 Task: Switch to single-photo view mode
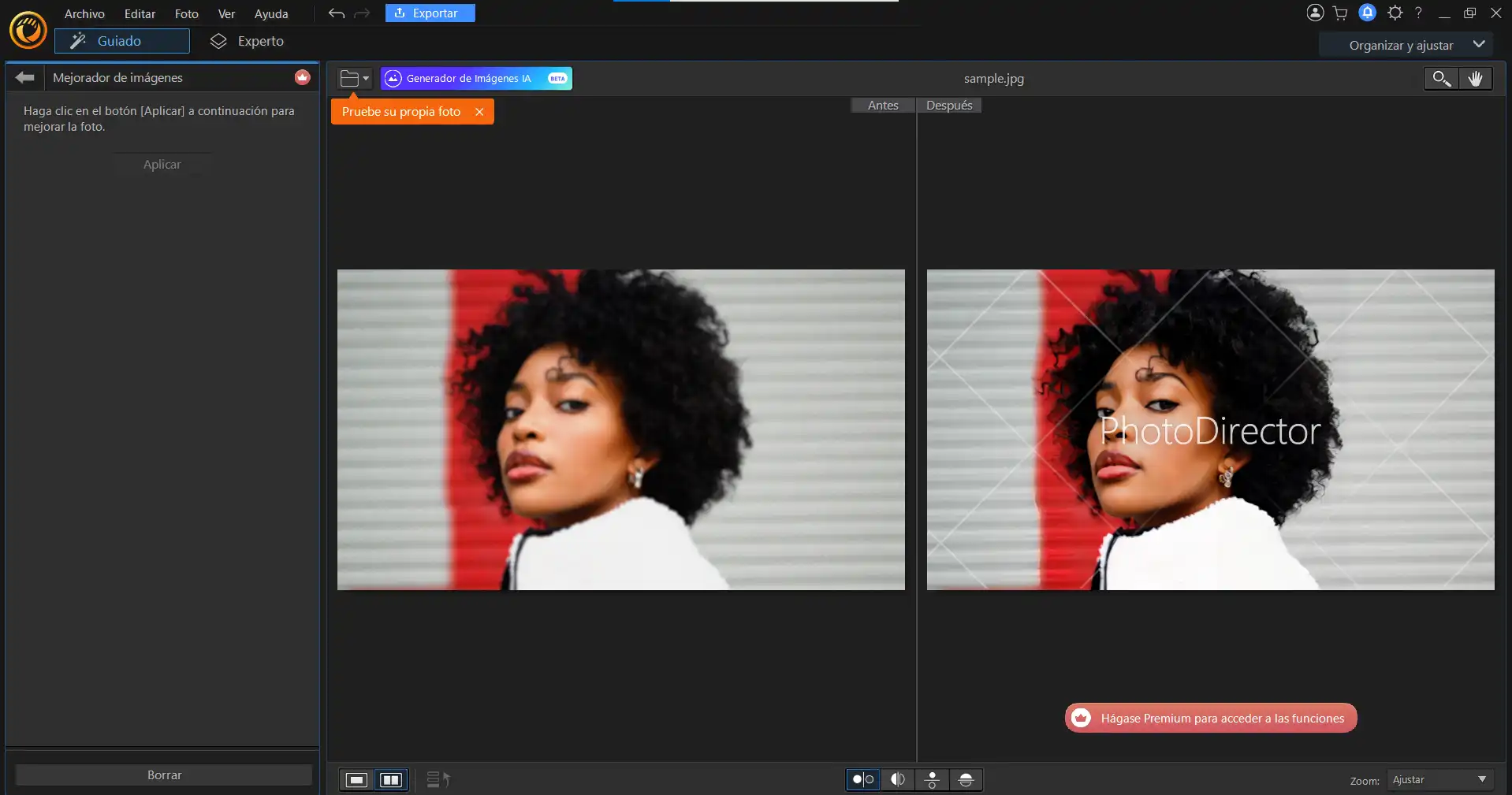click(x=356, y=780)
